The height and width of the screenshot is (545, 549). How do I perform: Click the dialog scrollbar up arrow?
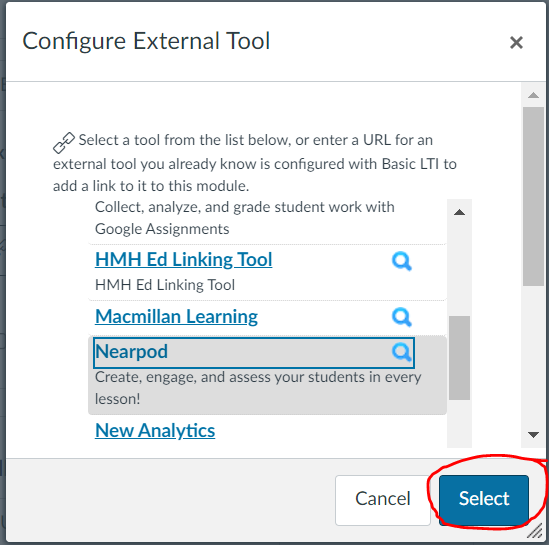[533, 95]
